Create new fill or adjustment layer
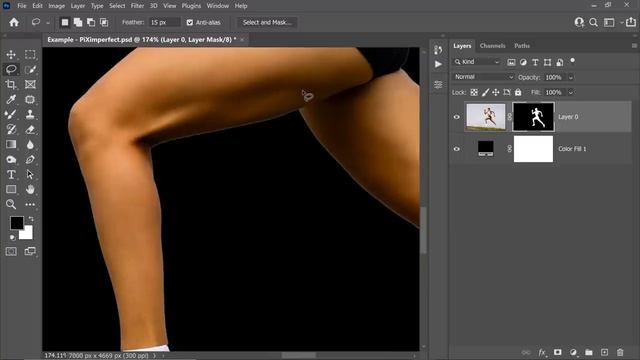The image size is (640, 360). [x=573, y=352]
